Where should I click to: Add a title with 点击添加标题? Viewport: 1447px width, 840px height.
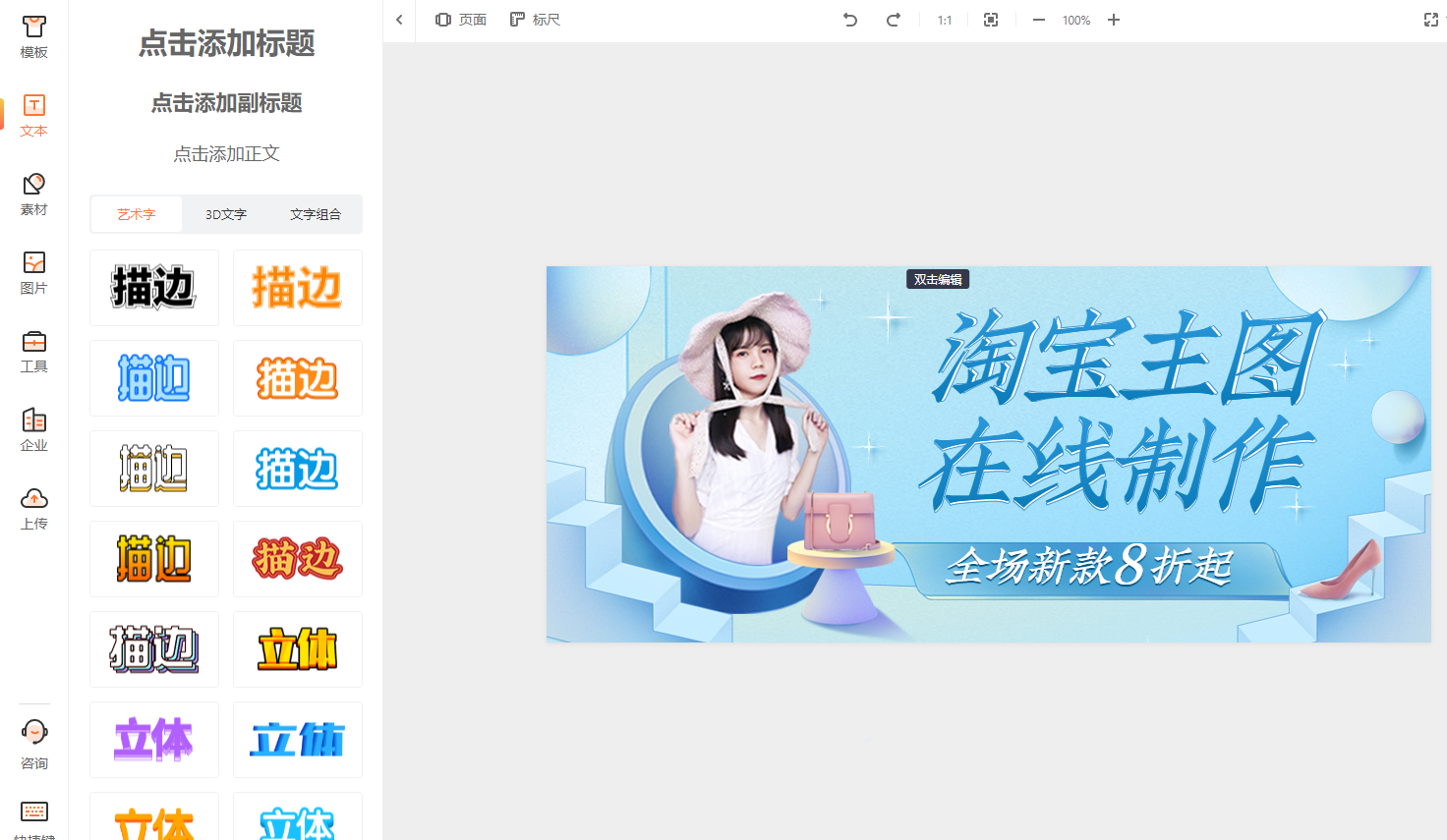(x=226, y=43)
